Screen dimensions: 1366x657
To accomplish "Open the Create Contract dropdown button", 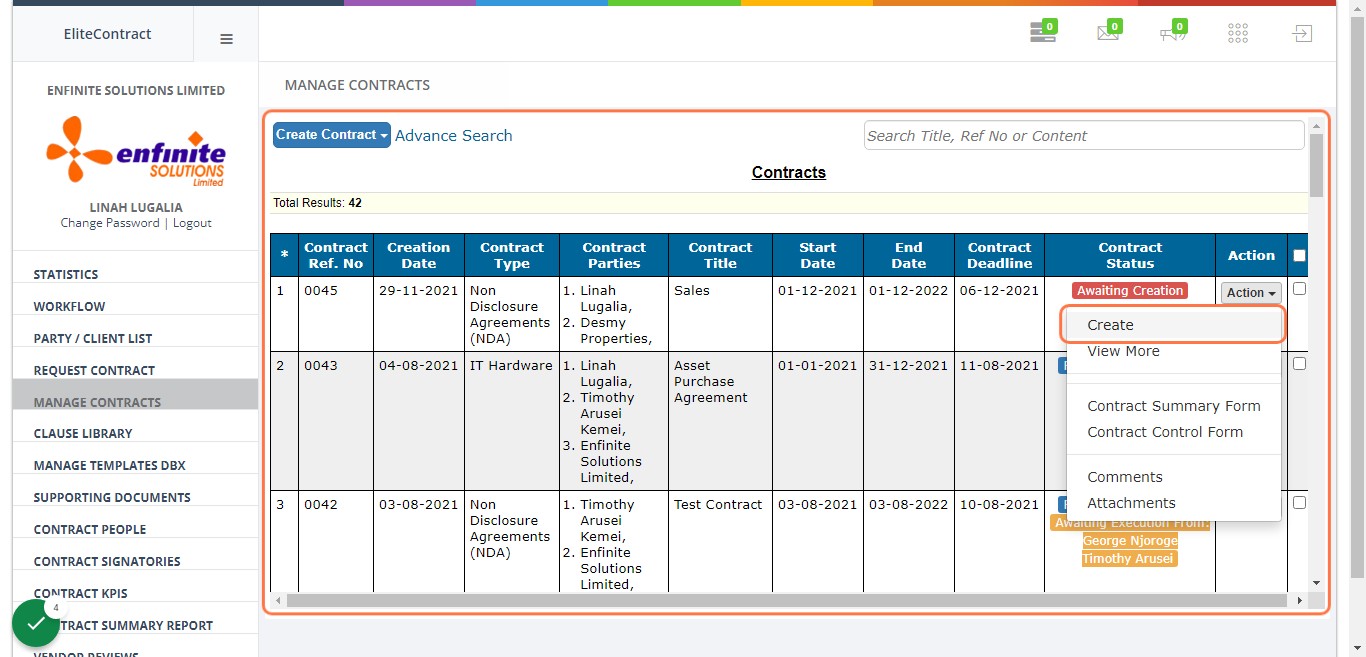I will (x=332, y=135).
